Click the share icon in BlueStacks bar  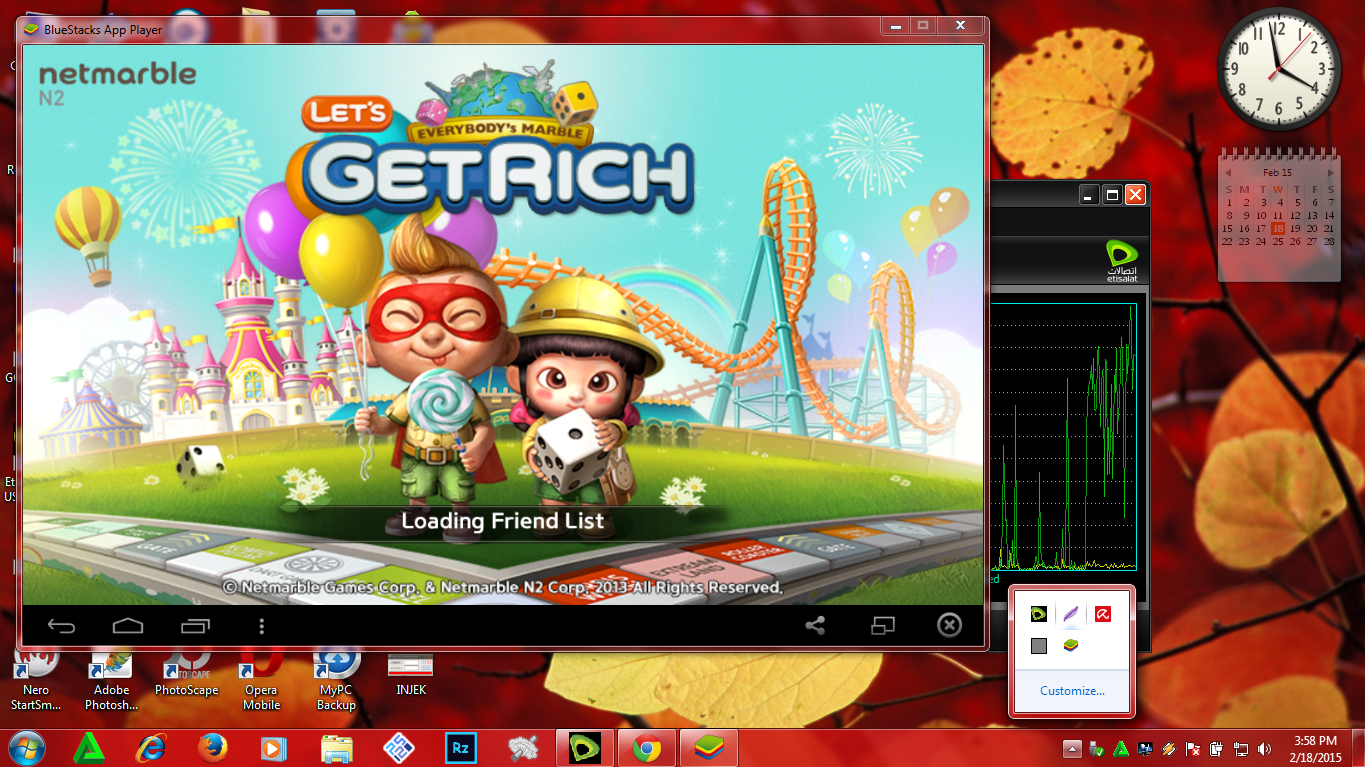[815, 626]
